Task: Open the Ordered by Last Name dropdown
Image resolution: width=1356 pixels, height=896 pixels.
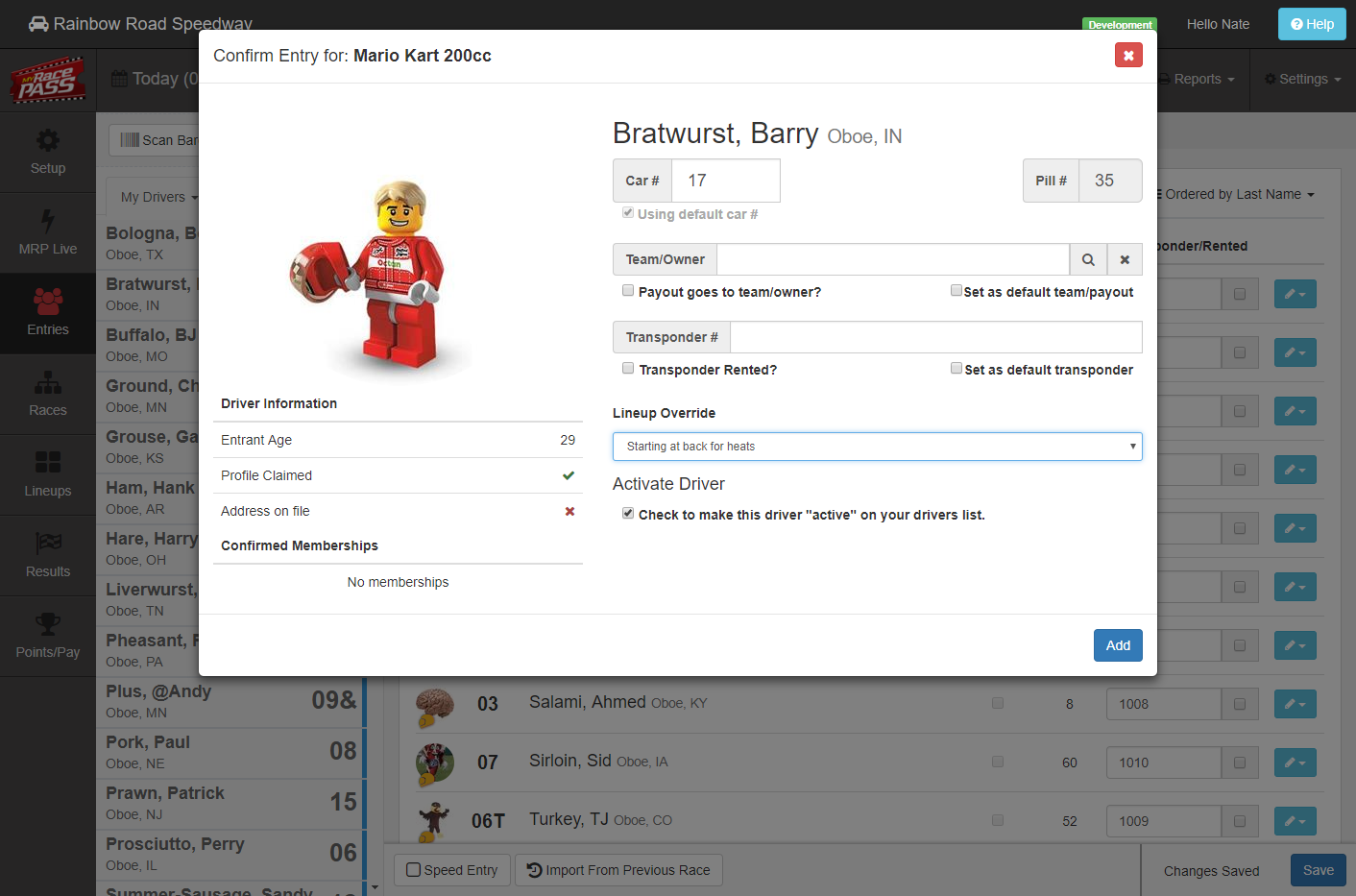Action: pyautogui.click(x=1237, y=194)
